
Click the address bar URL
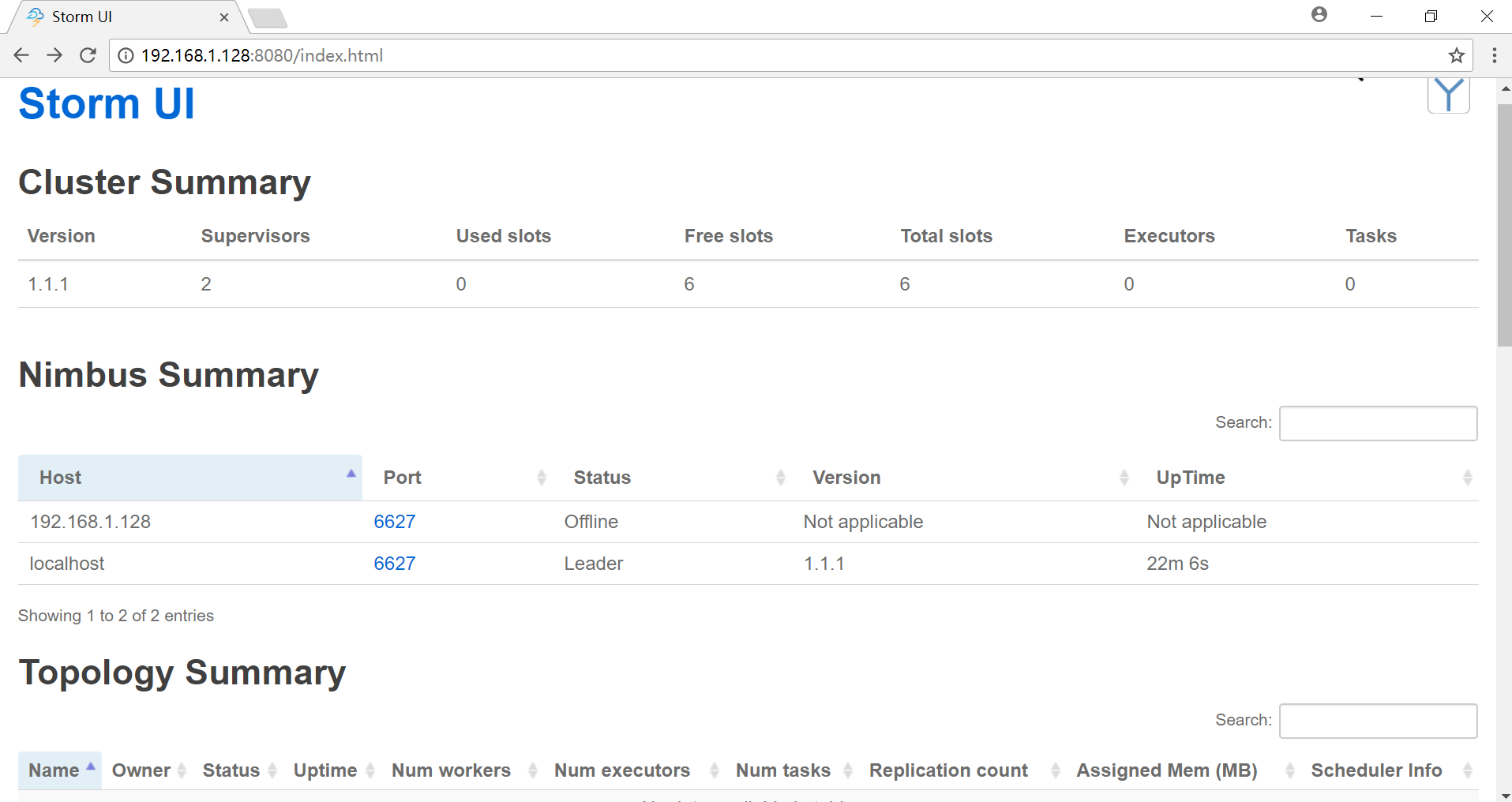tap(262, 55)
